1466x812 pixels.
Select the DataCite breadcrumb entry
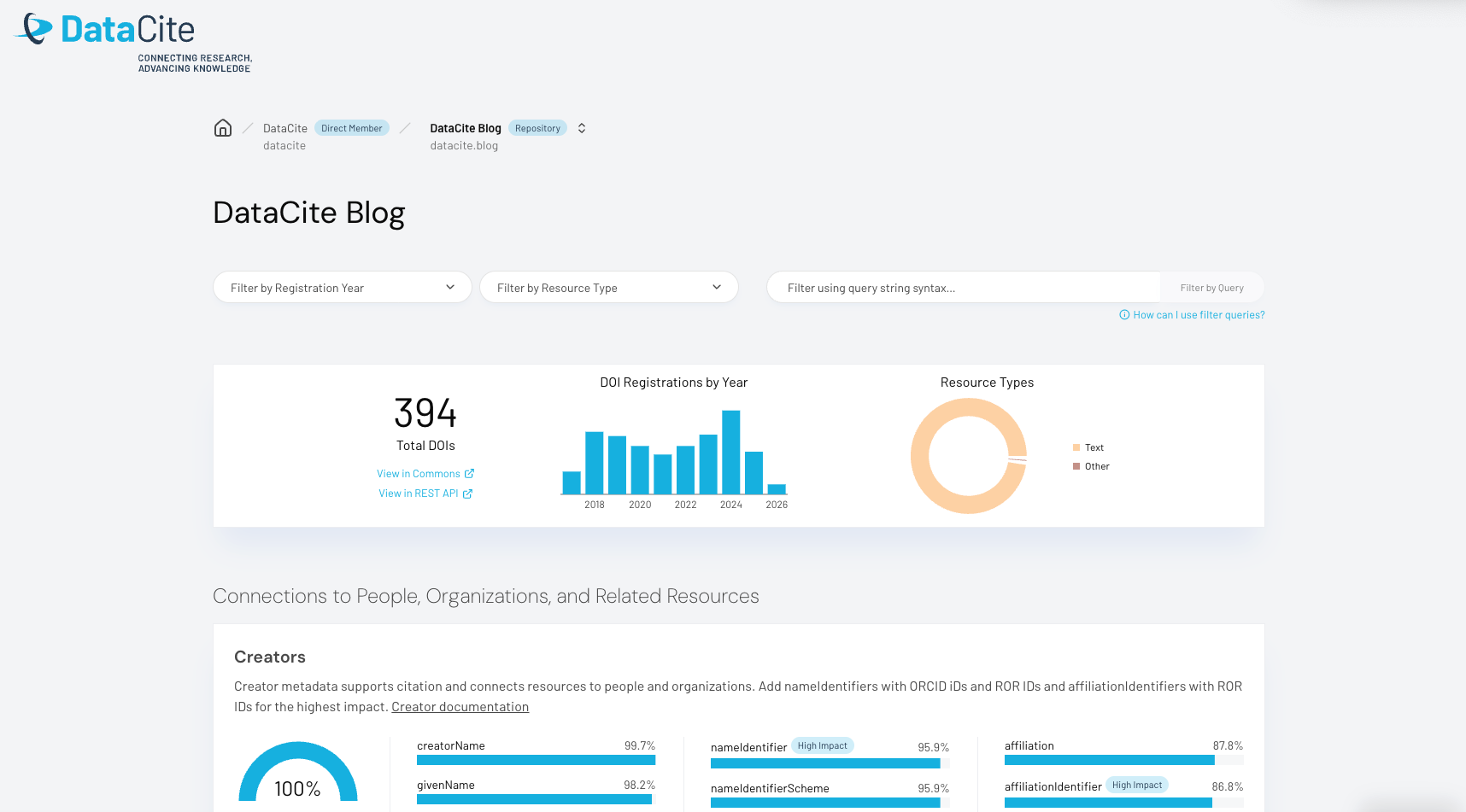pyautogui.click(x=285, y=127)
